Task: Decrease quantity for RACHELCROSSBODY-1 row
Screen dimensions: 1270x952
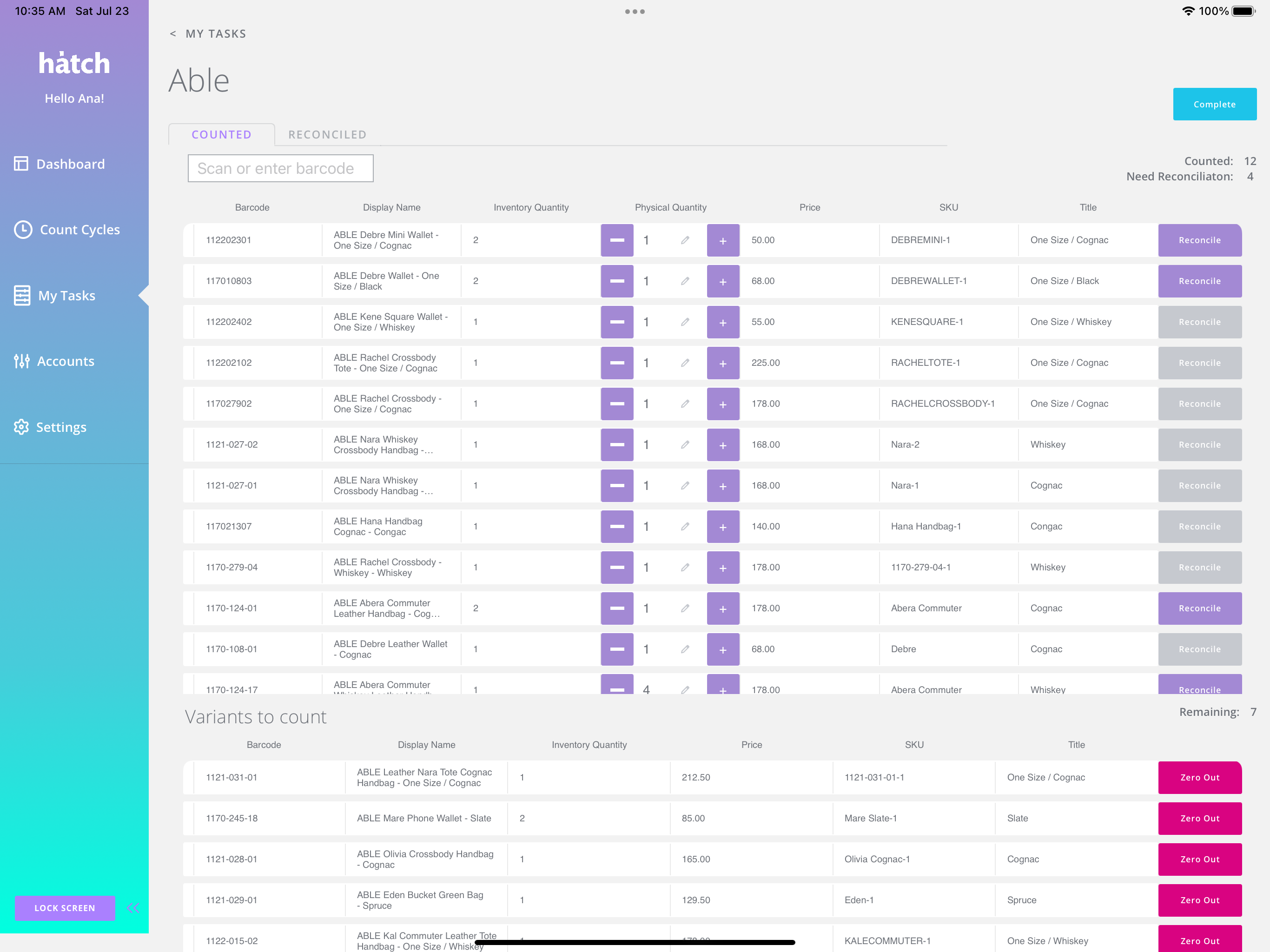Action: (617, 403)
